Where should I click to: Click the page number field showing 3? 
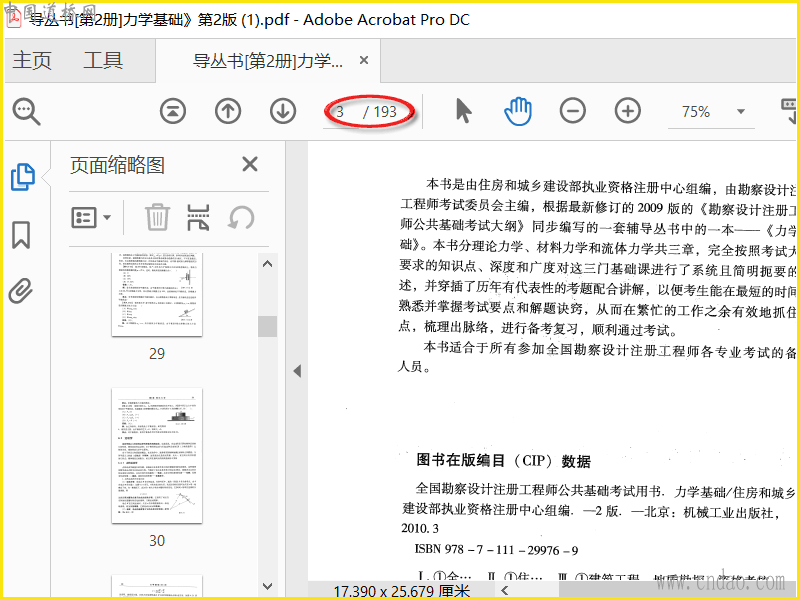340,111
